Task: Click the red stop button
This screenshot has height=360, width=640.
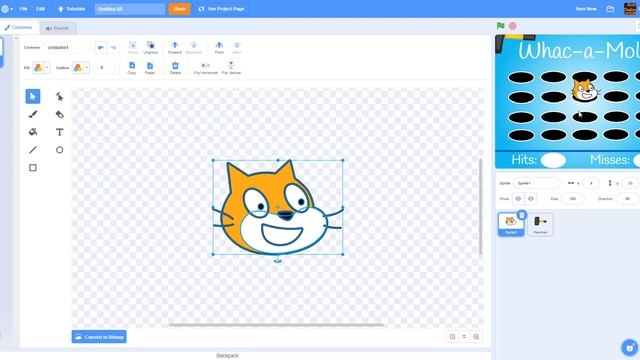Action: (x=513, y=26)
